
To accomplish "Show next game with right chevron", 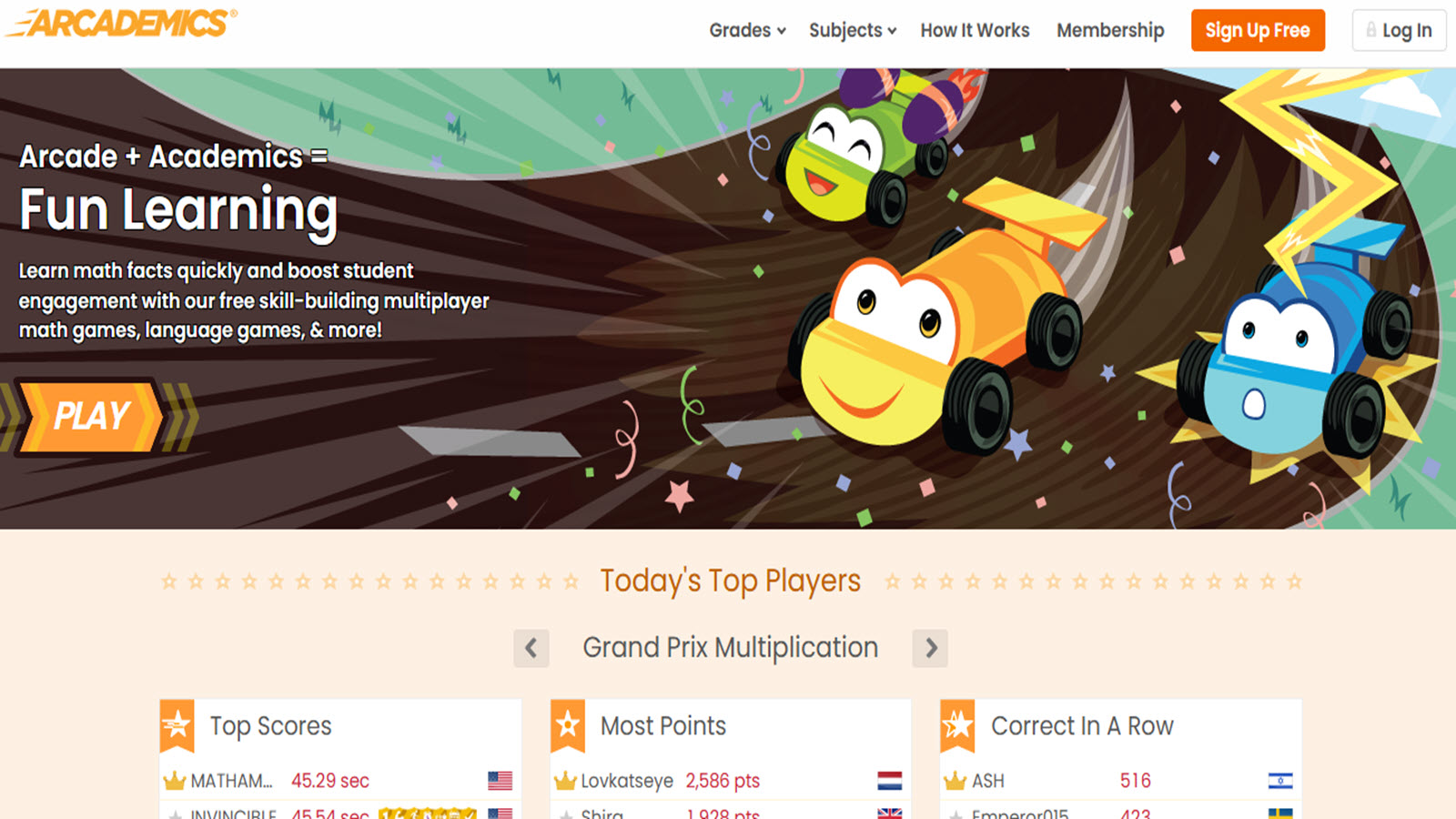I will [x=930, y=648].
